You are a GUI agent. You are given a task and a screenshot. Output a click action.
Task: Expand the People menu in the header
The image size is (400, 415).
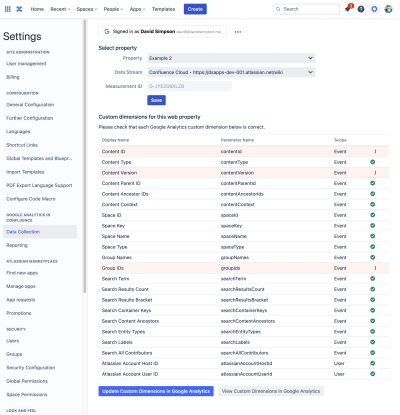coord(113,9)
